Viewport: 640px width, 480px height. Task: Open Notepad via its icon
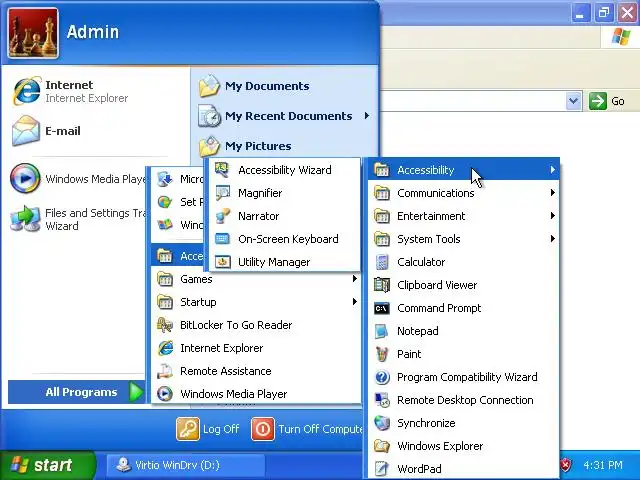(x=382, y=331)
